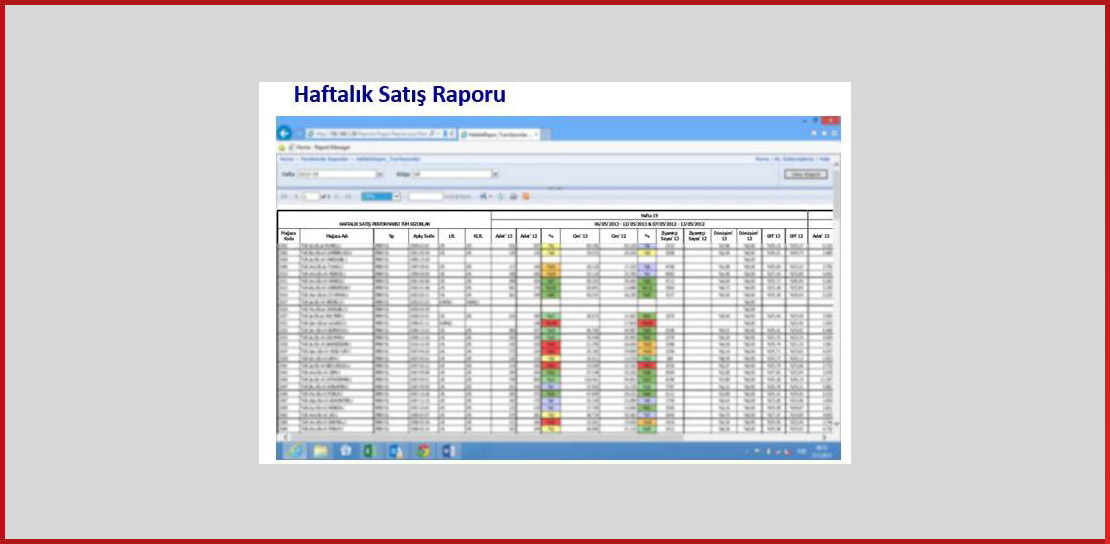Click the browser back arrow button
This screenshot has width=1110, height=544.
click(283, 133)
